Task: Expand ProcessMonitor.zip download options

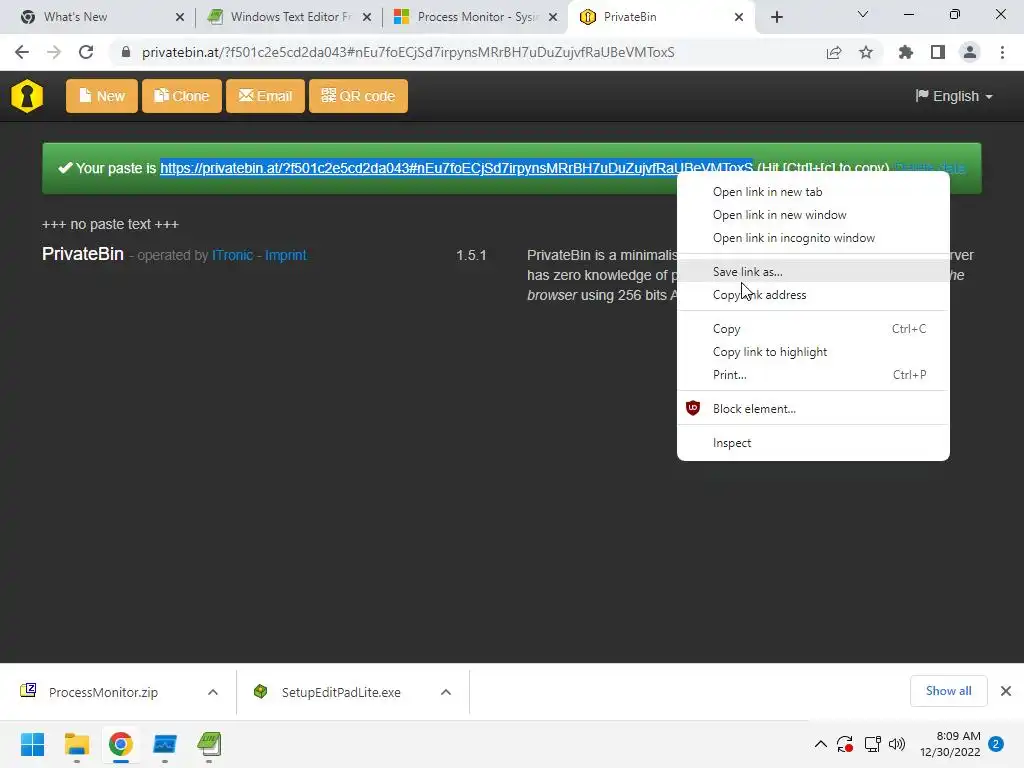Action: click(x=213, y=692)
